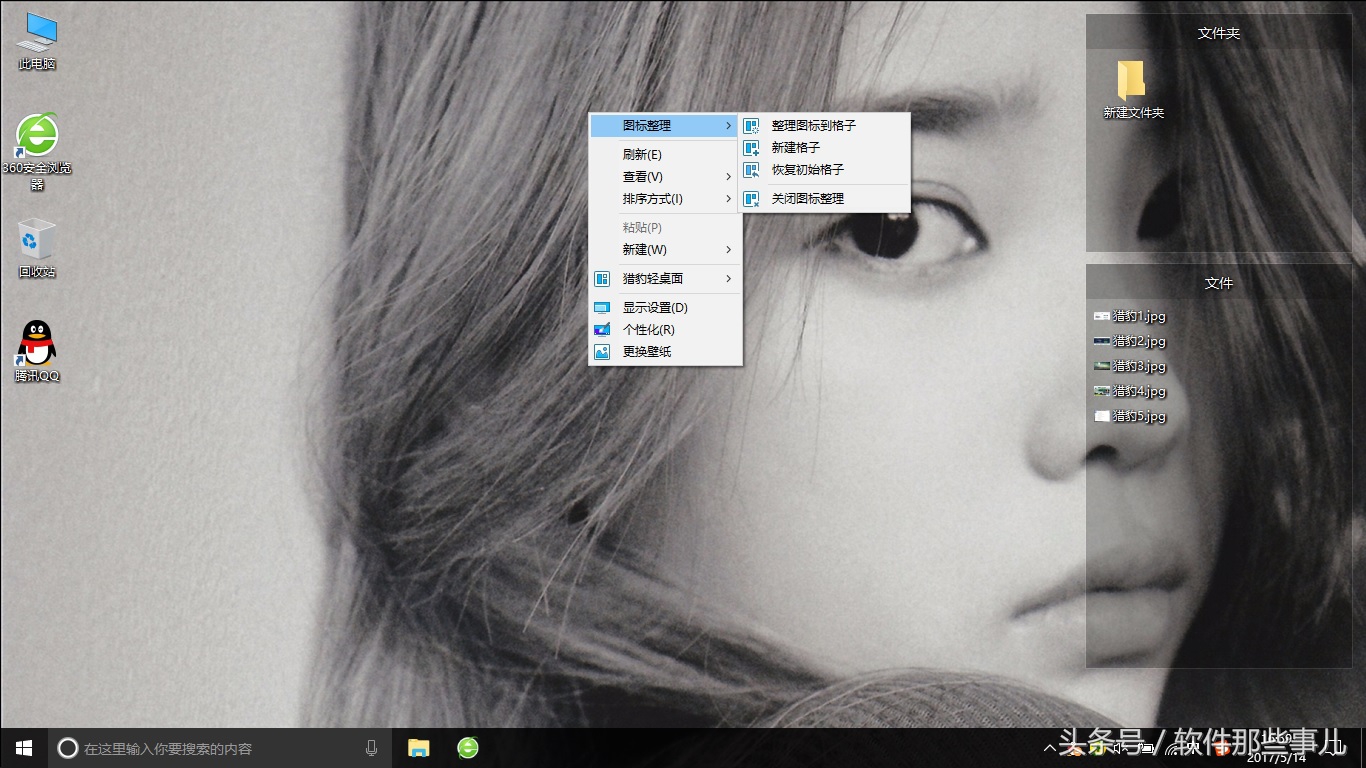
Task: Open 显示设置(D) from the context menu
Action: [654, 308]
